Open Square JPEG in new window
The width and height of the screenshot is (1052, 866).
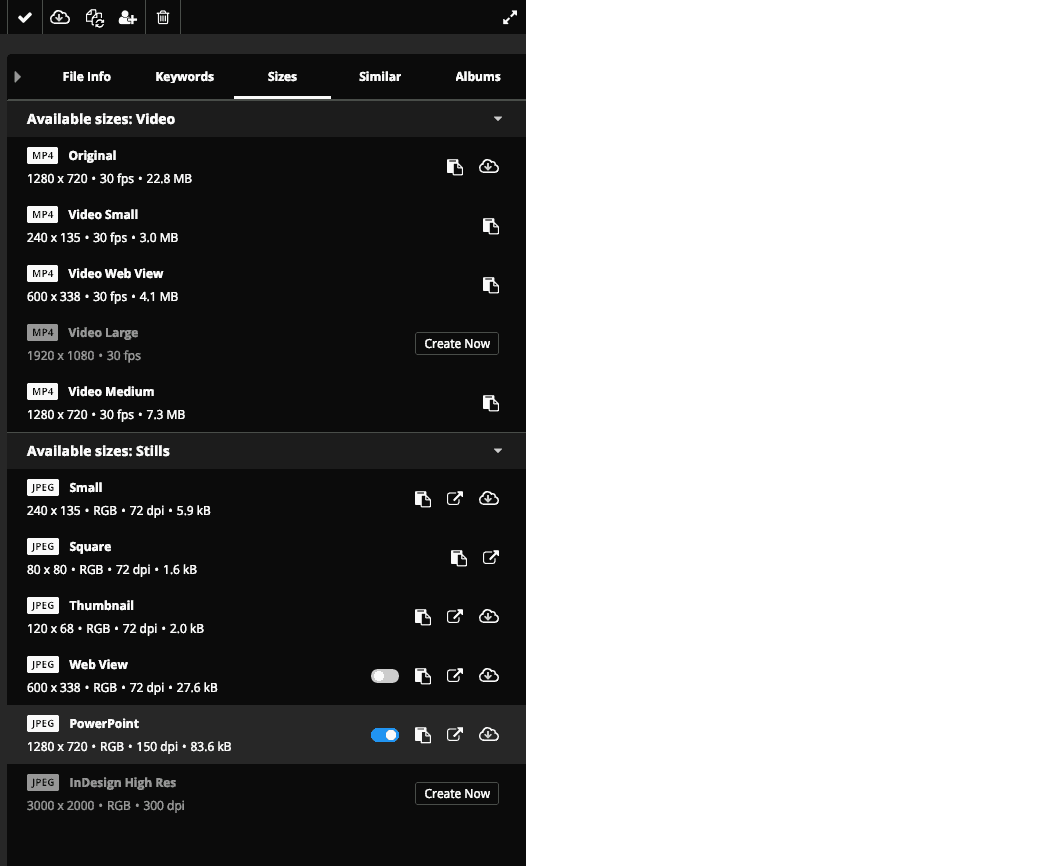[x=491, y=557]
